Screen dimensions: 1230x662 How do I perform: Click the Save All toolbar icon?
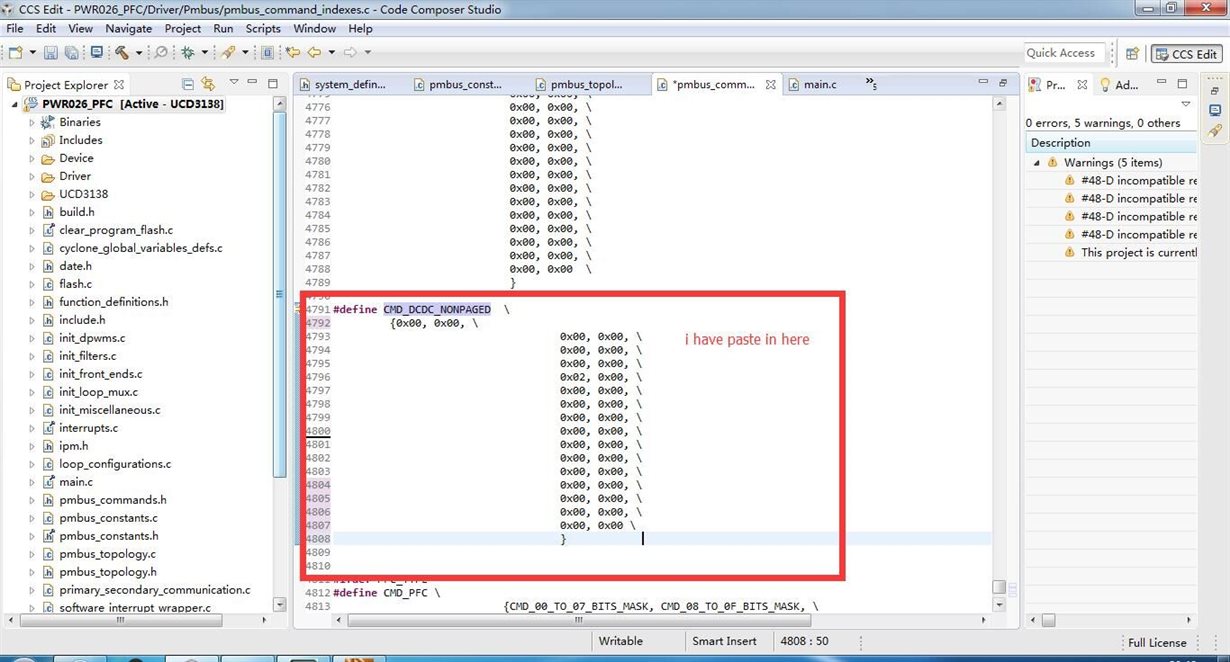coord(72,52)
